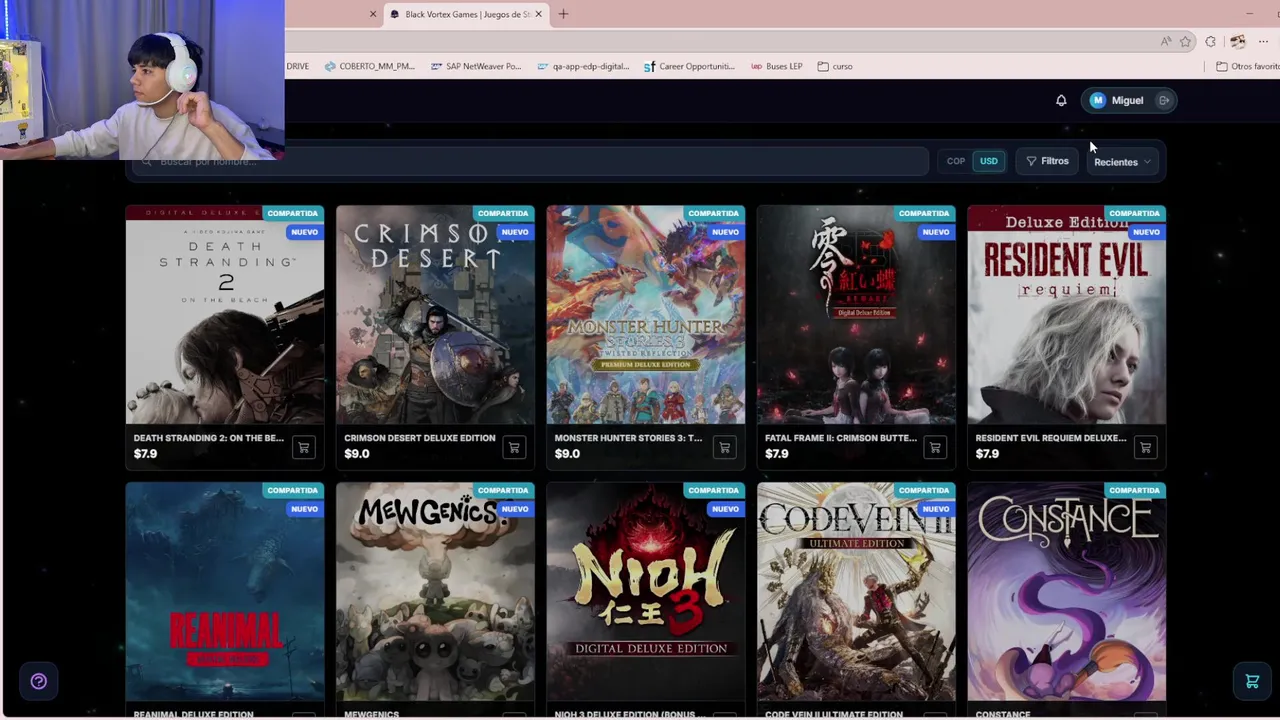Screen dimensions: 1280x720
Task: Click the Miguel username label
Action: 1127,100
